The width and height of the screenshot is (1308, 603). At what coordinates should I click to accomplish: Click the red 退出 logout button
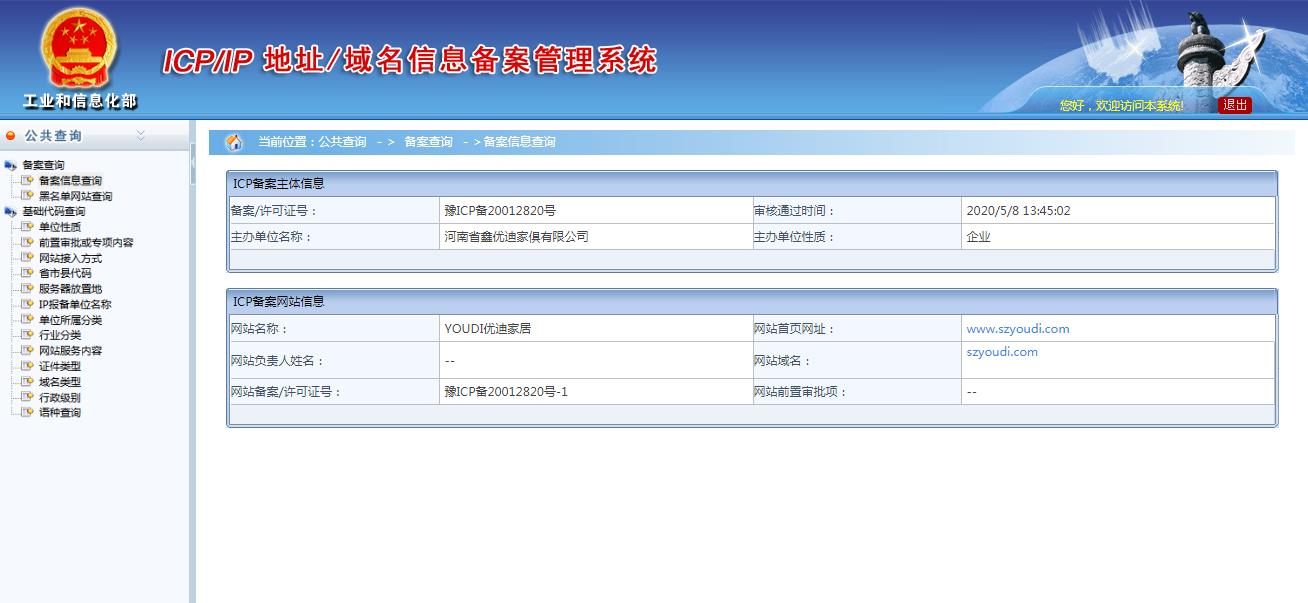click(1234, 103)
